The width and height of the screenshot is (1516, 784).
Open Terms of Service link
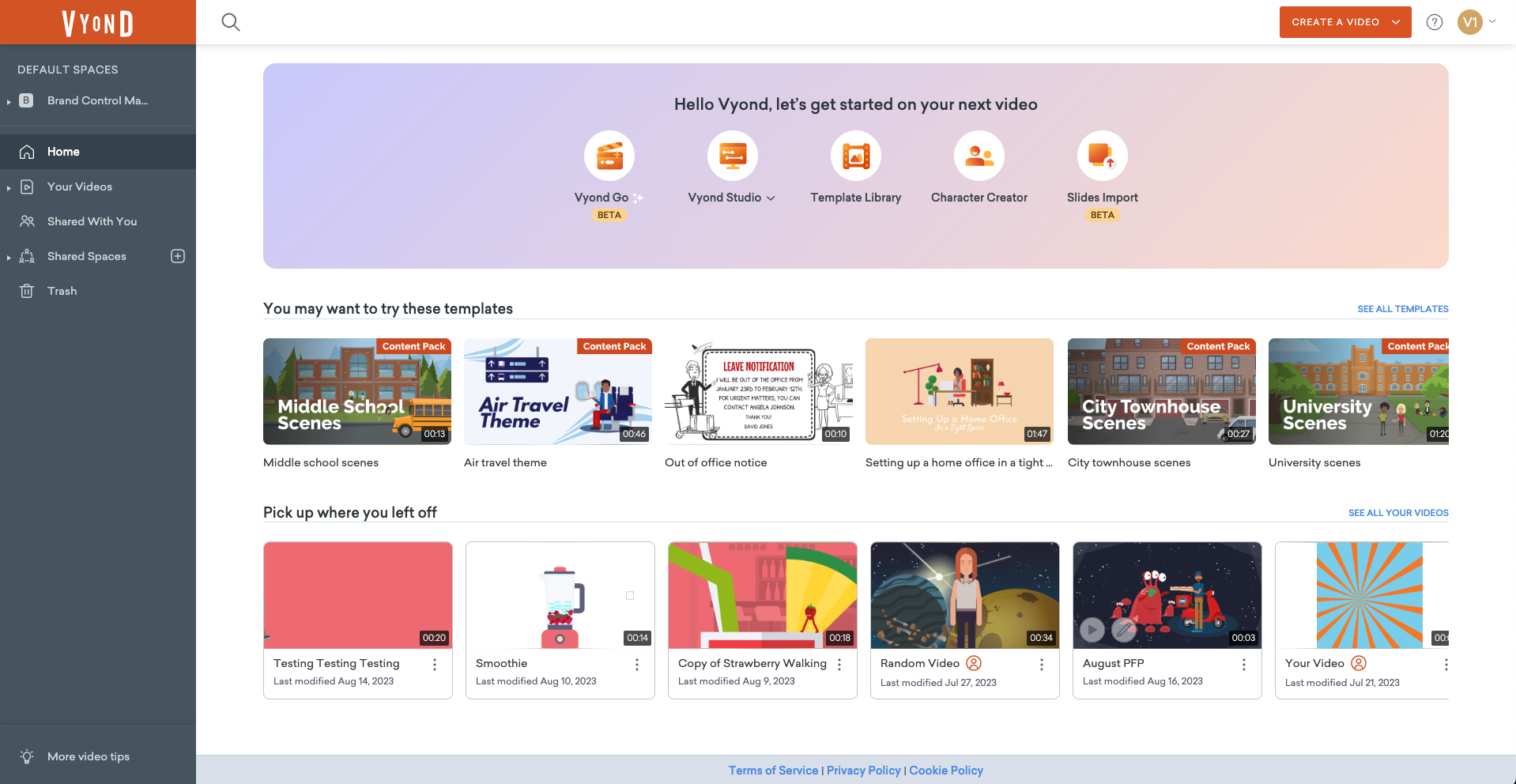pos(773,771)
